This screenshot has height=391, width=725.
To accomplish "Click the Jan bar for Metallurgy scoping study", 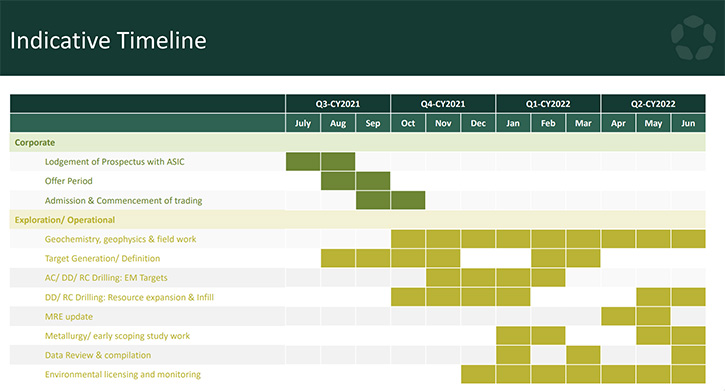I will [513, 336].
